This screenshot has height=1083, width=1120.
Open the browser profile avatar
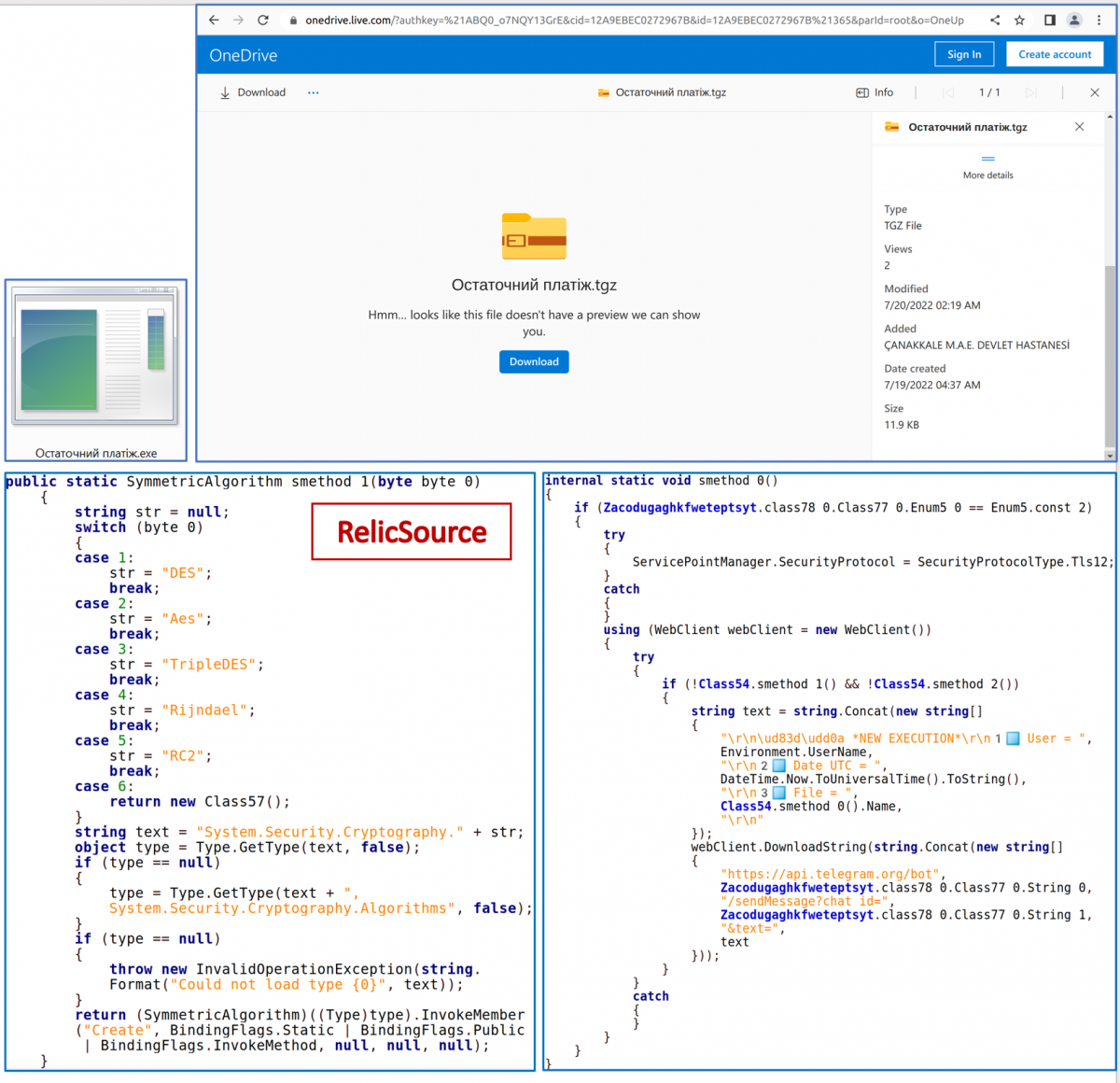pyautogui.click(x=1075, y=20)
